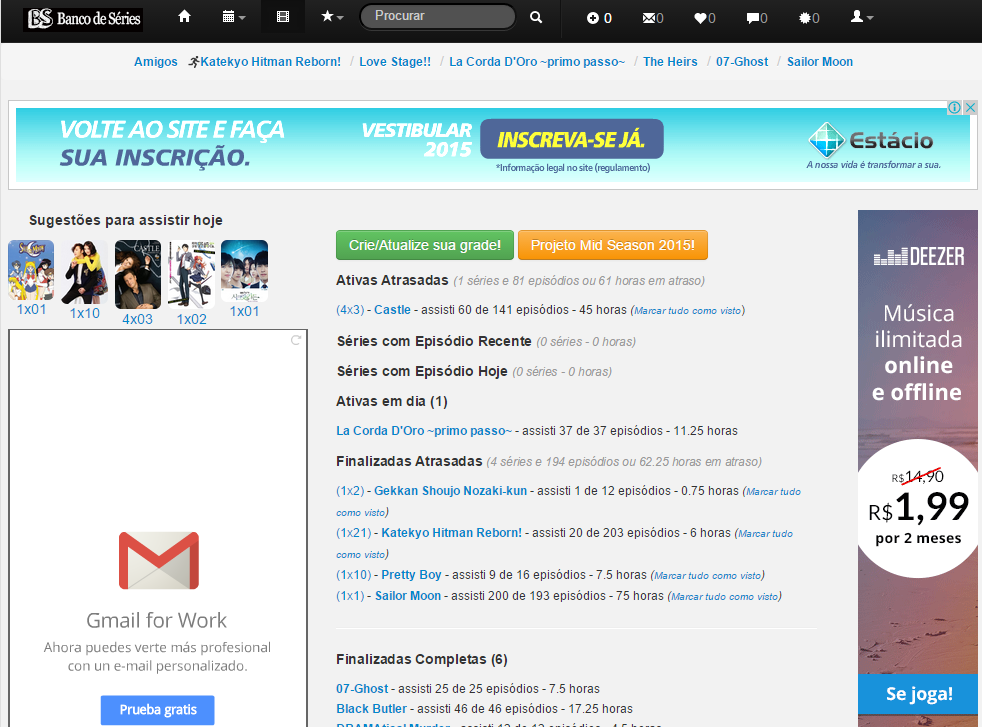Expand the star favorites dropdown
982x727 pixels.
[332, 17]
